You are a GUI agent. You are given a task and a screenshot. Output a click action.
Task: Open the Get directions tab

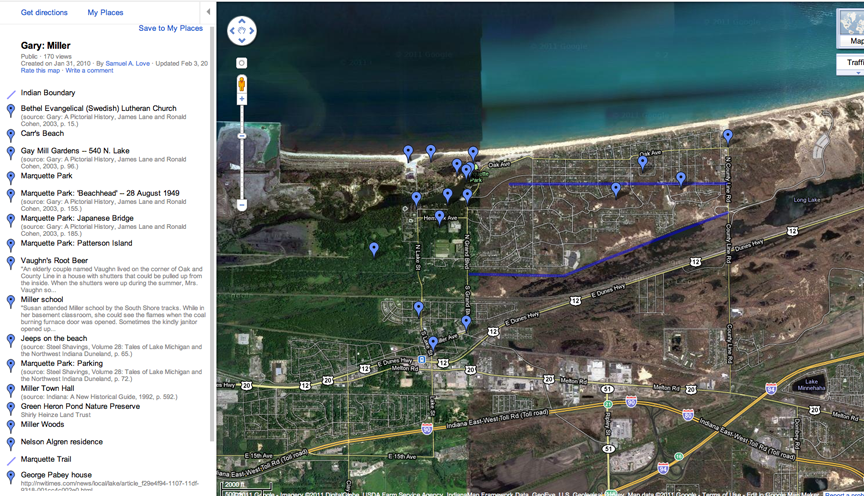pyautogui.click(x=44, y=12)
